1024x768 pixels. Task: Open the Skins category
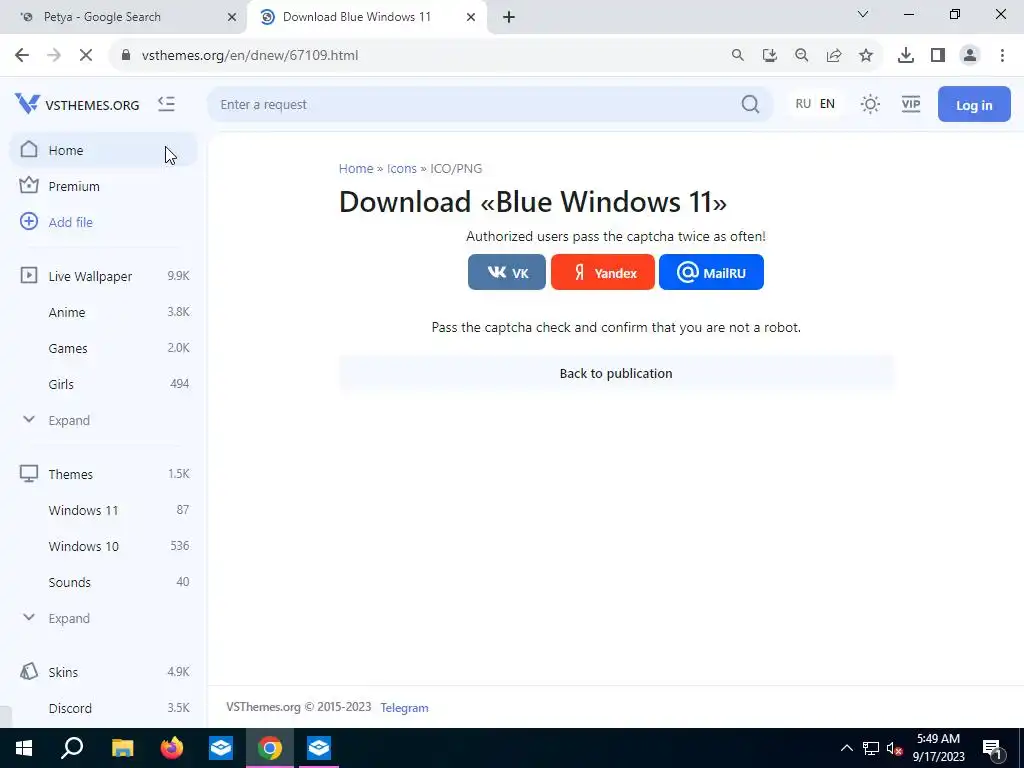coord(103,672)
